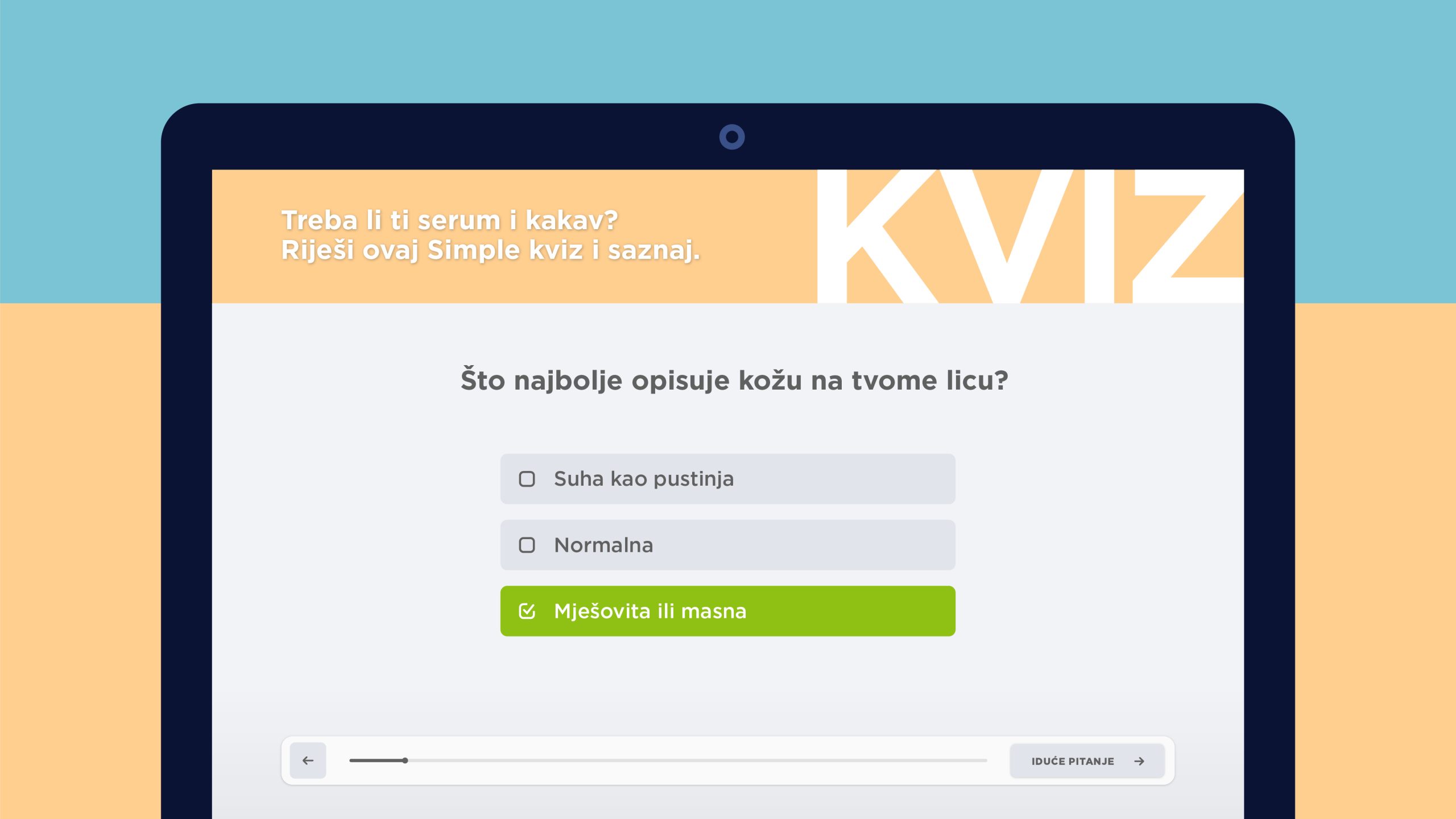Screen dimensions: 1456x819
Task: Tick the Normalna checkbox
Action: (x=527, y=545)
